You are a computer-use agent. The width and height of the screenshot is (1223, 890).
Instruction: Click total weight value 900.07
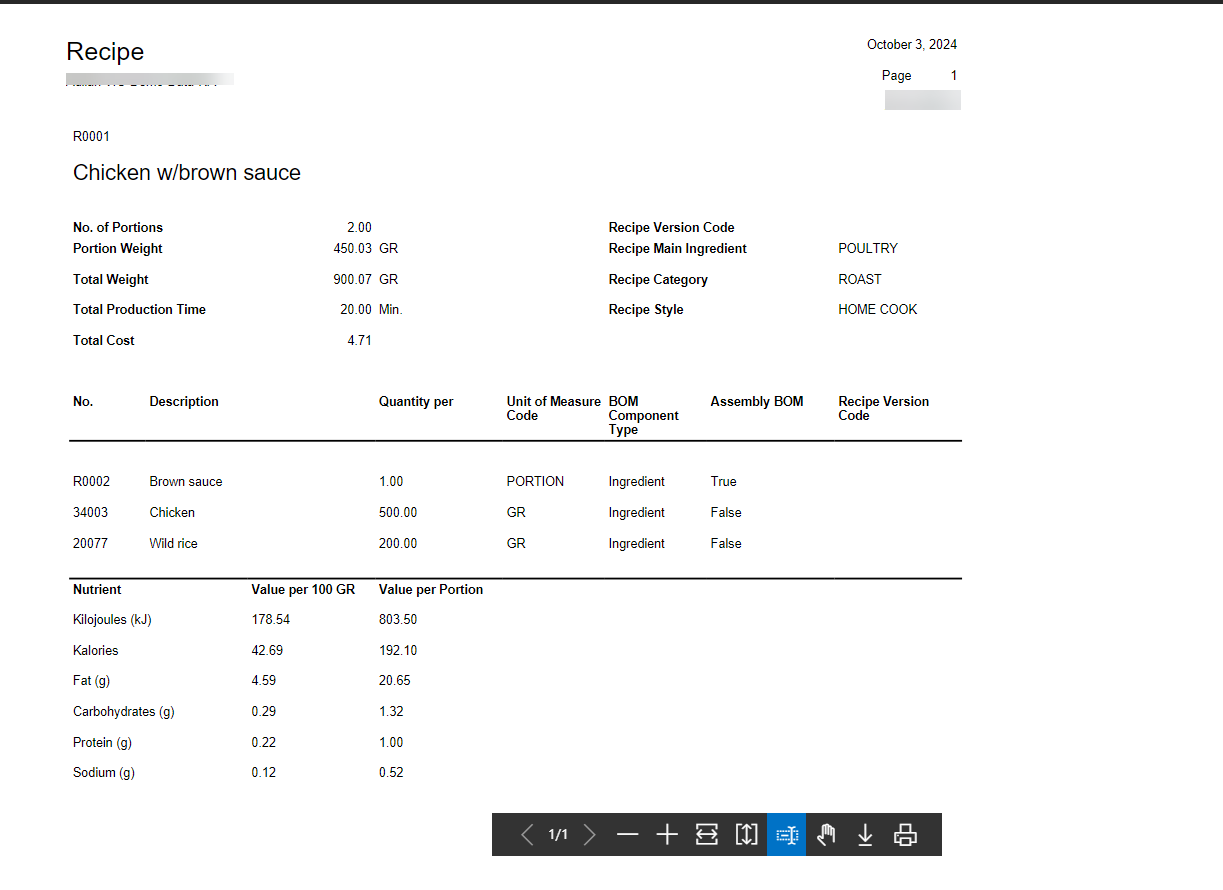click(352, 279)
